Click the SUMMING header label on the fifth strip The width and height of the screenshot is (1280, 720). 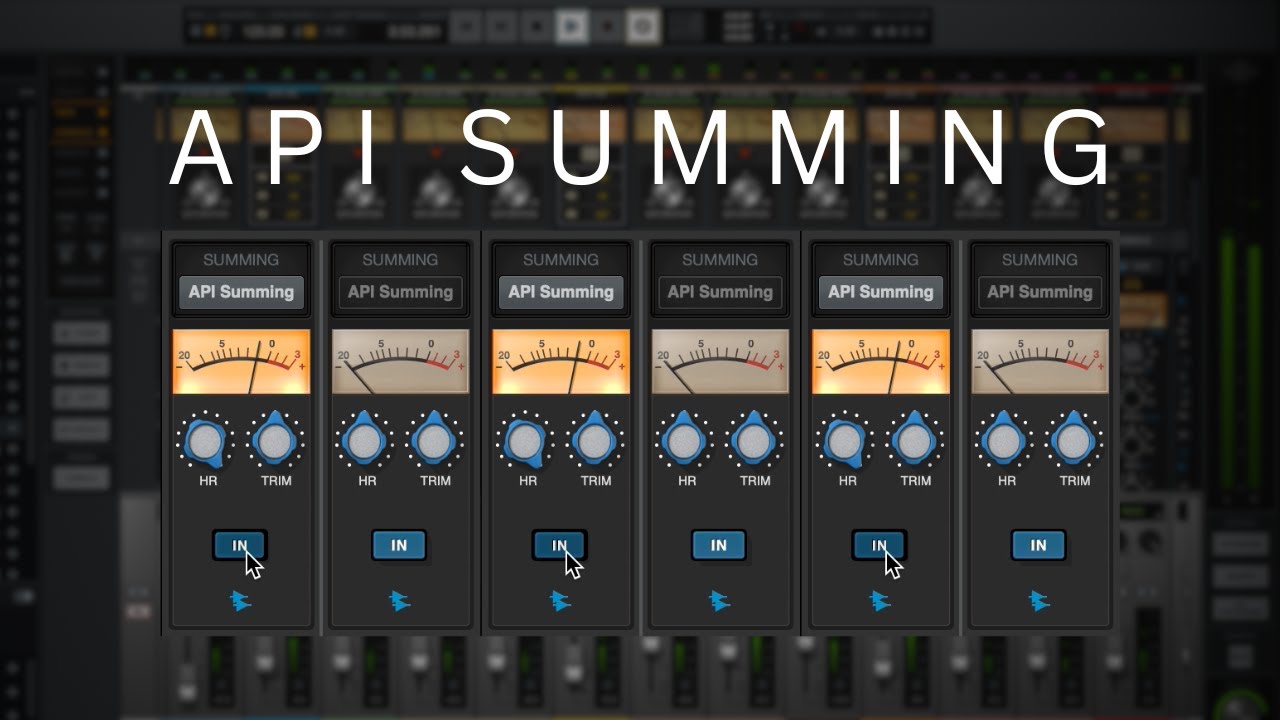(881, 260)
